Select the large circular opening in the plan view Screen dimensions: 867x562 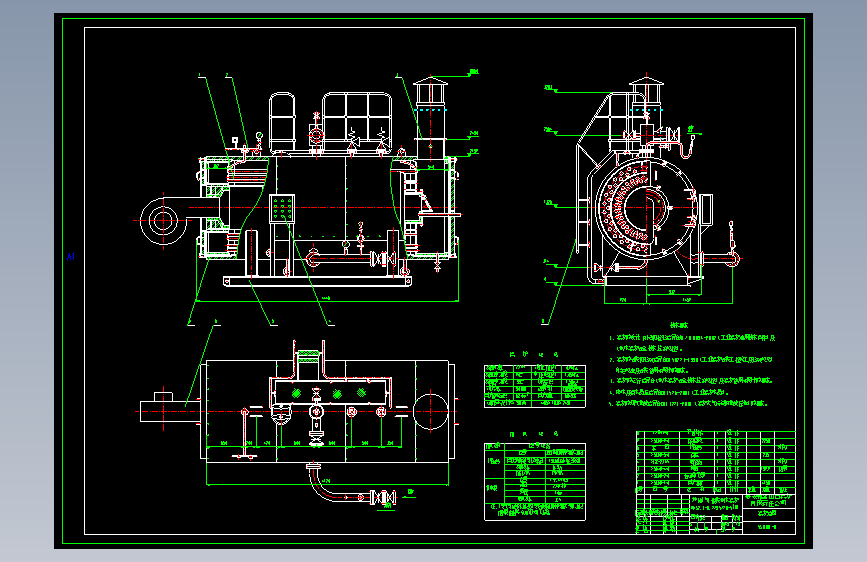pos(430,411)
